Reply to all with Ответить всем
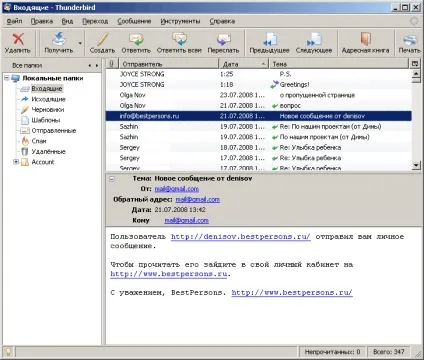The height and width of the screenshot is (360, 424). click(x=179, y=43)
